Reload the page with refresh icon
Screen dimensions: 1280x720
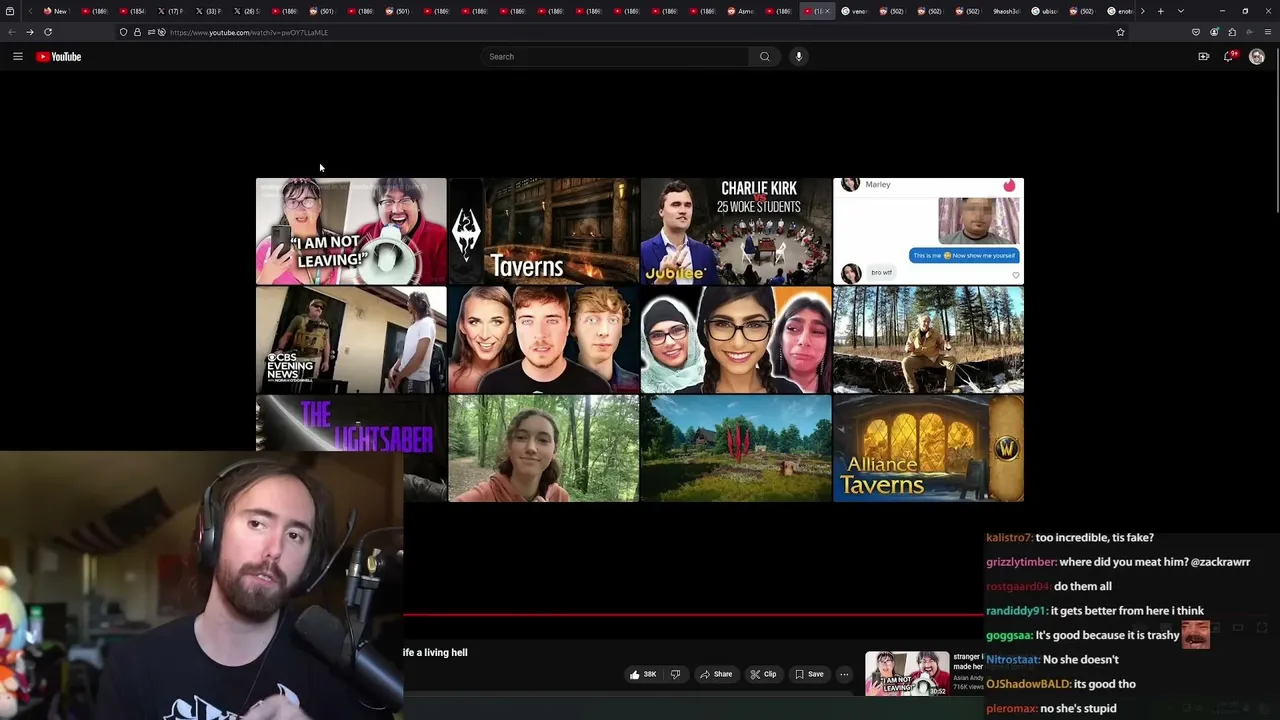48,32
